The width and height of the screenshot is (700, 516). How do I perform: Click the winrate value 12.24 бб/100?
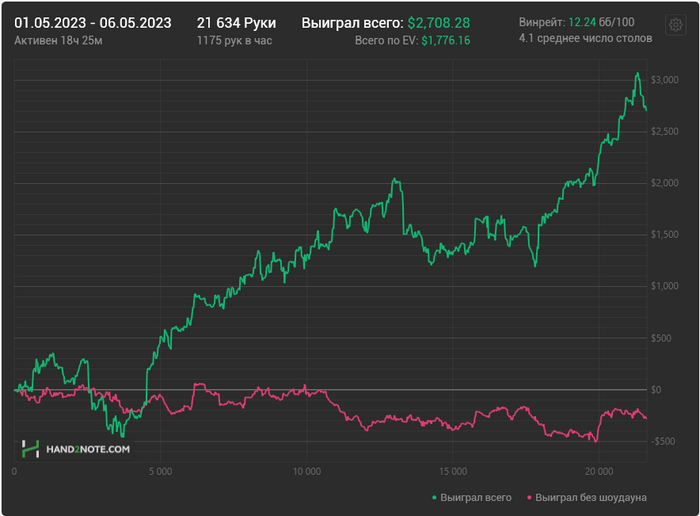click(601, 22)
